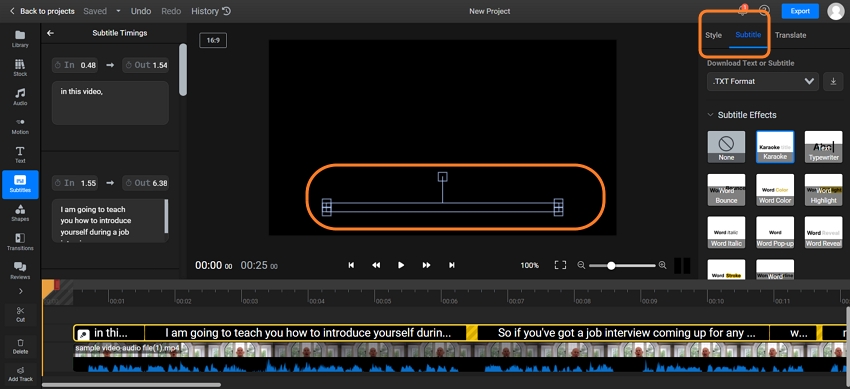Open the help icon
850x389 pixels.
click(x=764, y=10)
